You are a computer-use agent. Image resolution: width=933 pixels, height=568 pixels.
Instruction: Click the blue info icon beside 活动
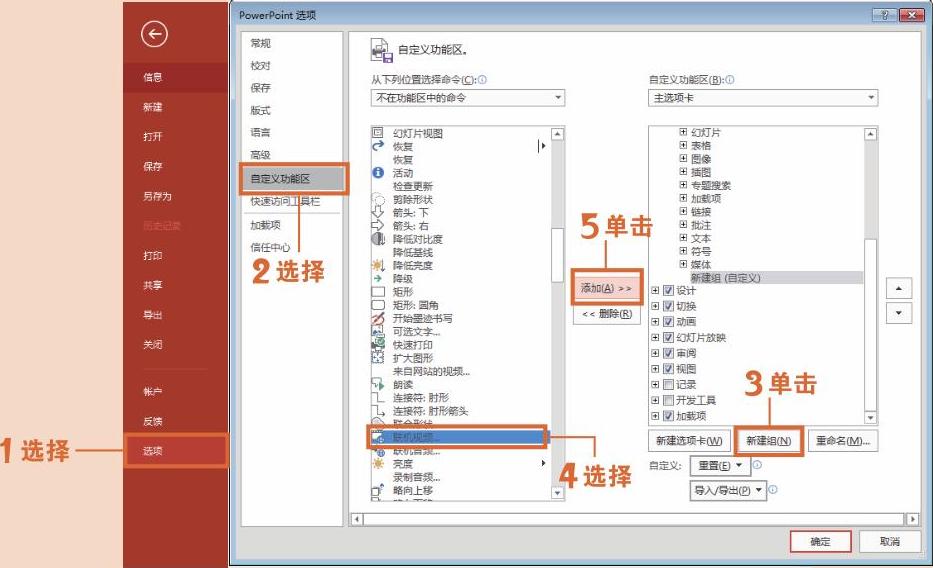click(378, 172)
